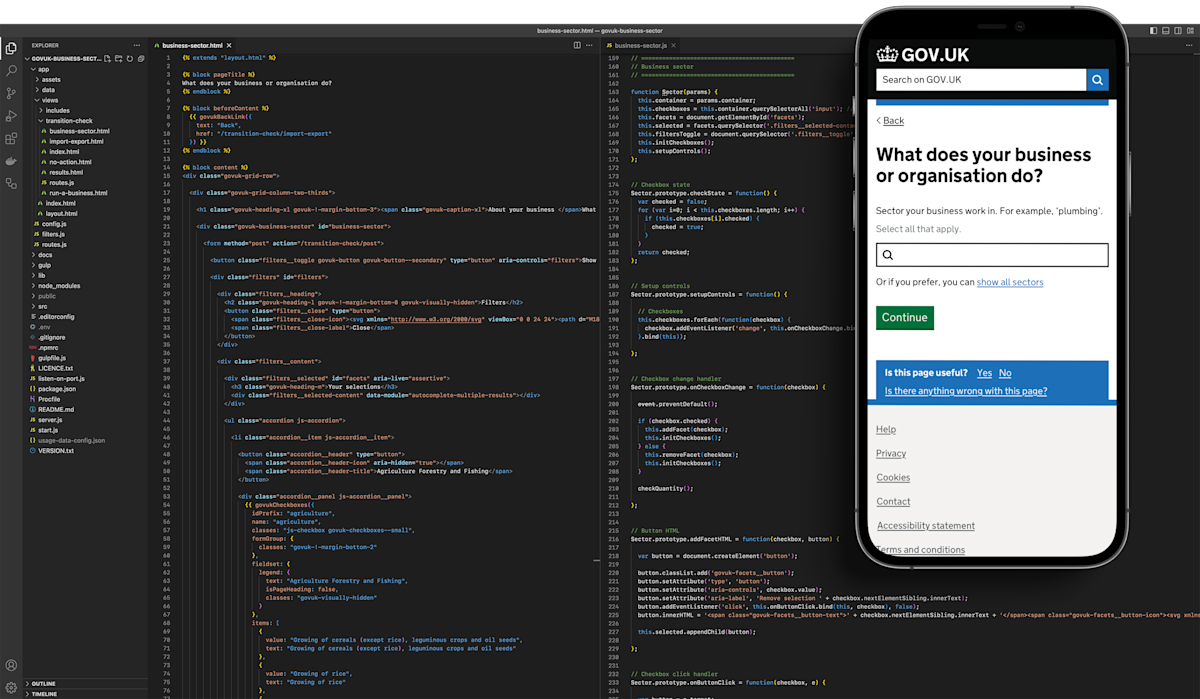Expand the assets folder

tap(50, 79)
